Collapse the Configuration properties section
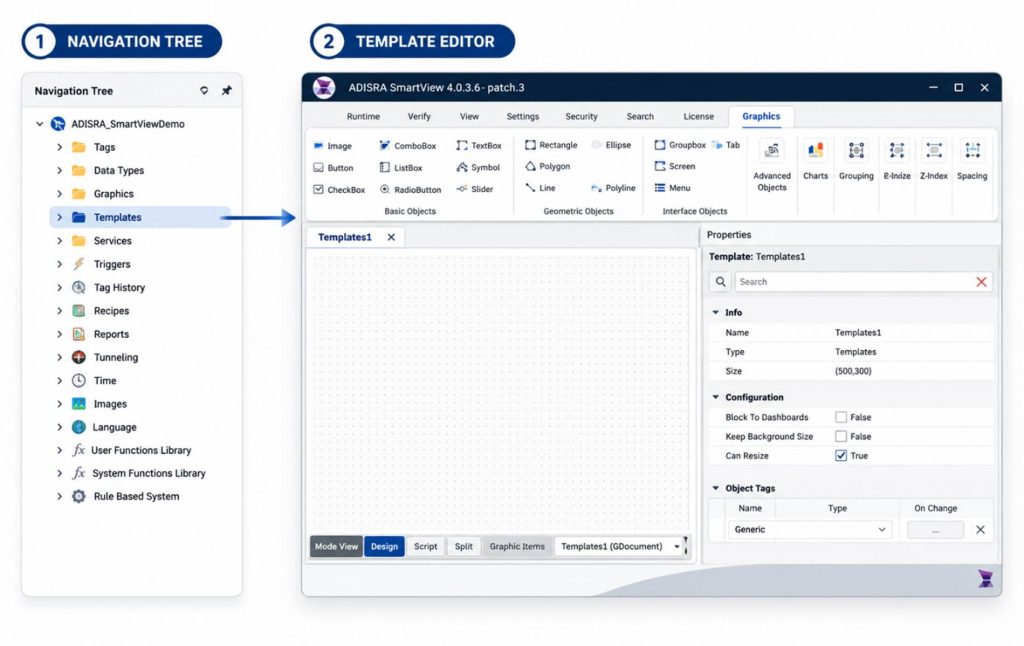Image resolution: width=1024 pixels, height=646 pixels. 715,397
